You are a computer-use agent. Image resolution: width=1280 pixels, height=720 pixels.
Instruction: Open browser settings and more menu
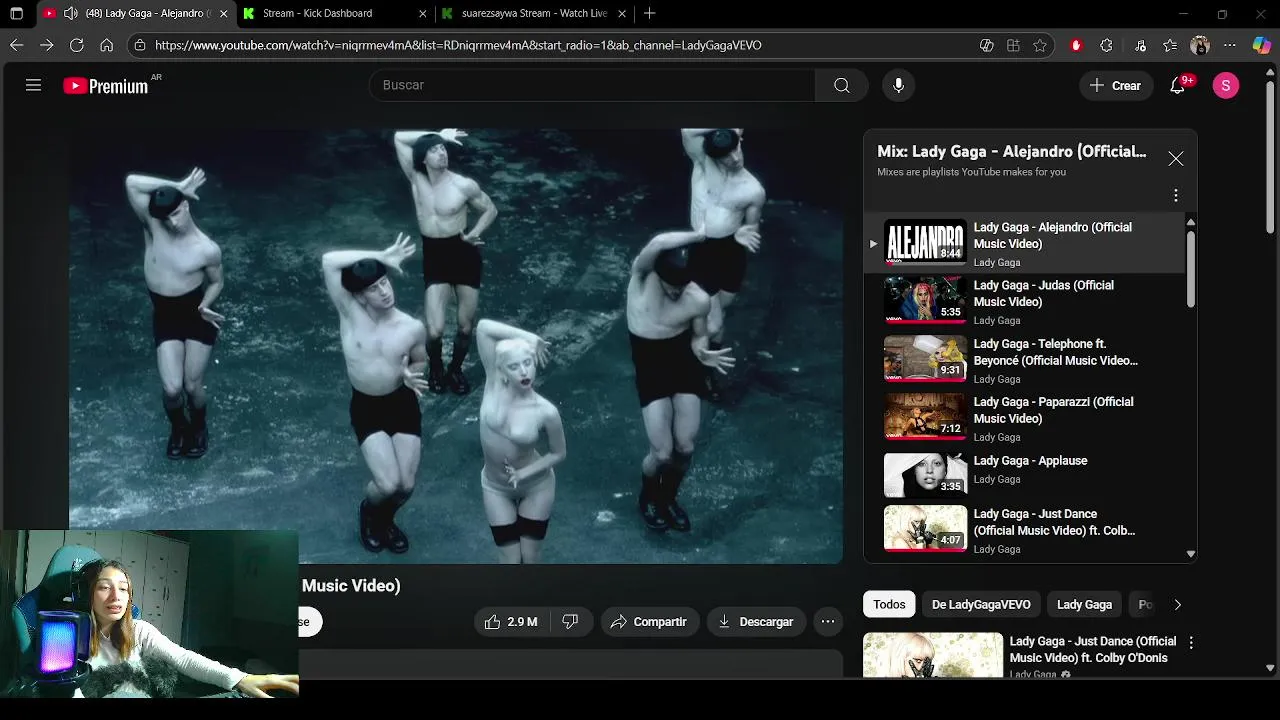[1230, 45]
